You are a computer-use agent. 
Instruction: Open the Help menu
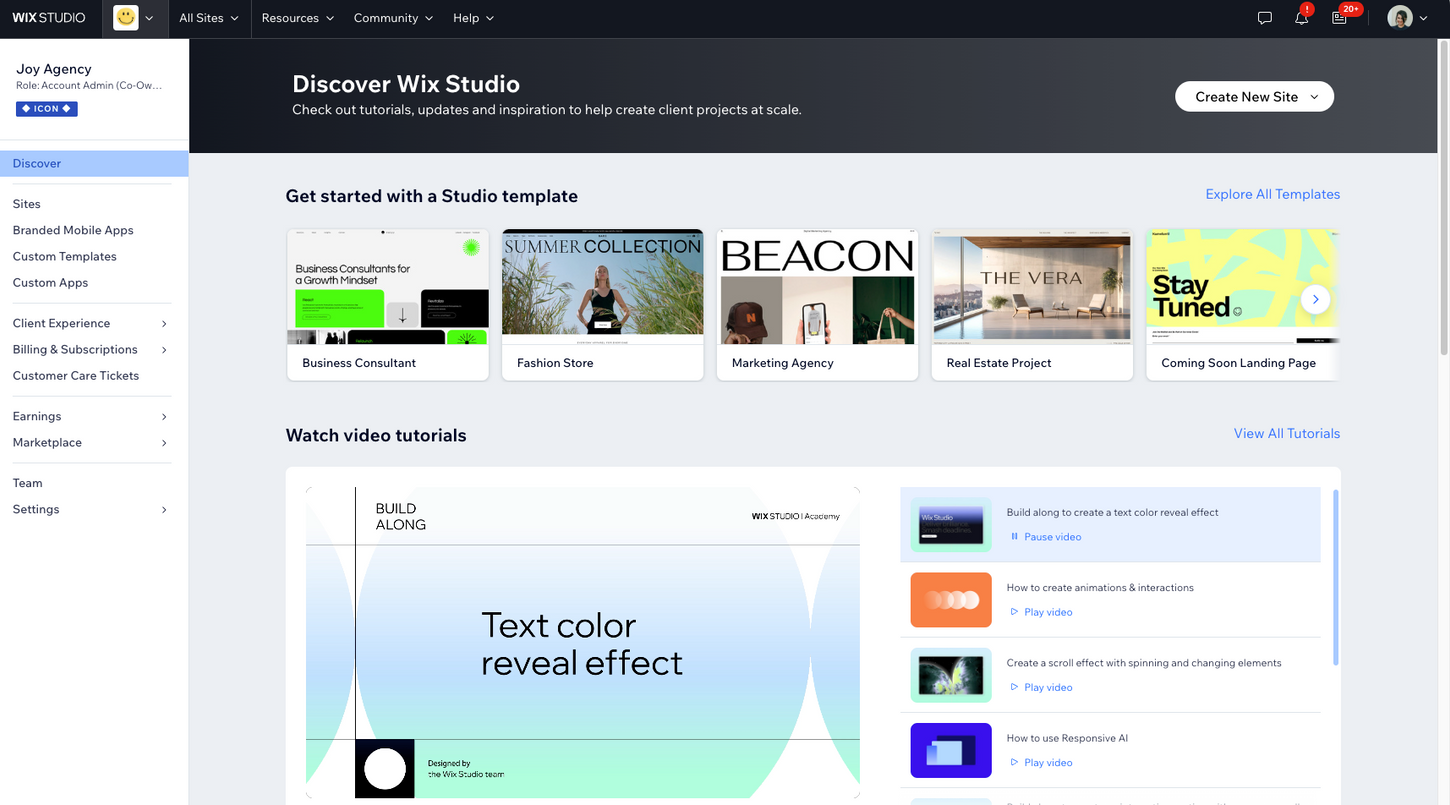[473, 18]
